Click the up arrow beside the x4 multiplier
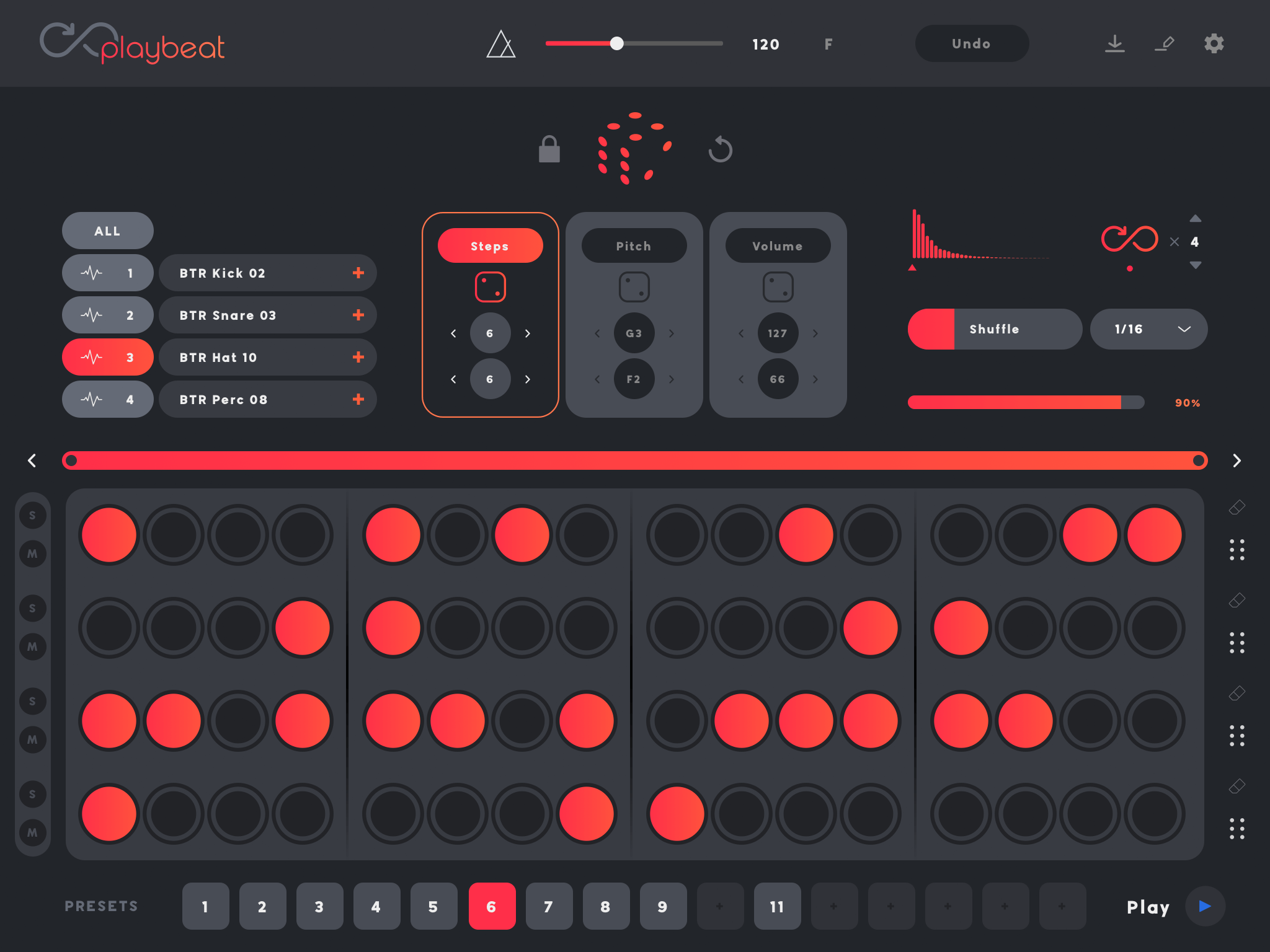Viewport: 1270px width, 952px height. coord(1196,218)
